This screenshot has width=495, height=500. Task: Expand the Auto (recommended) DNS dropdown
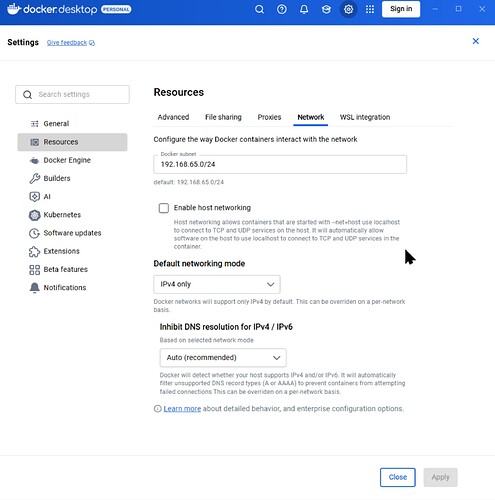(223, 358)
